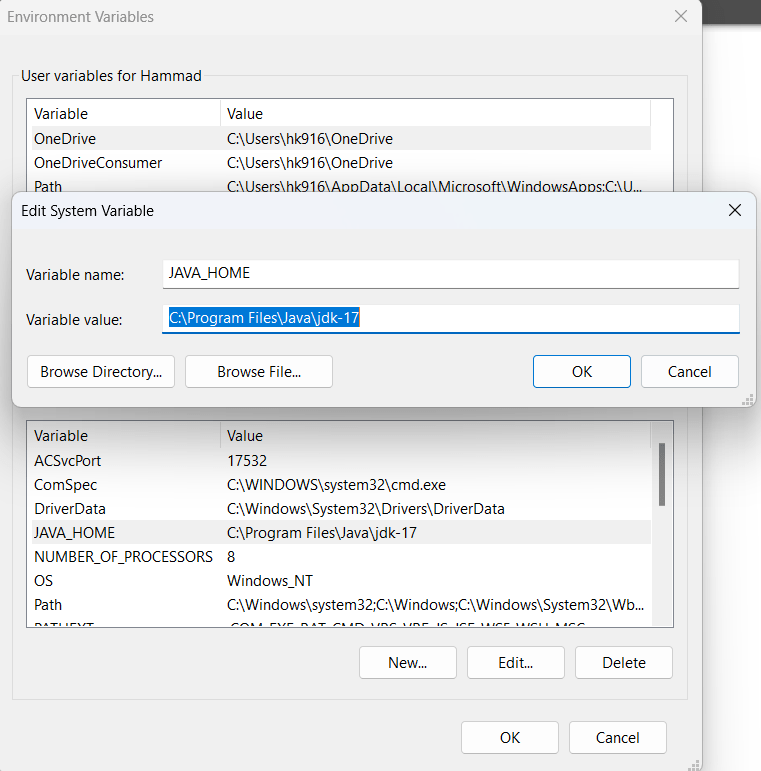
Task: Click the cmd.exe value cell
Action: [336, 485]
